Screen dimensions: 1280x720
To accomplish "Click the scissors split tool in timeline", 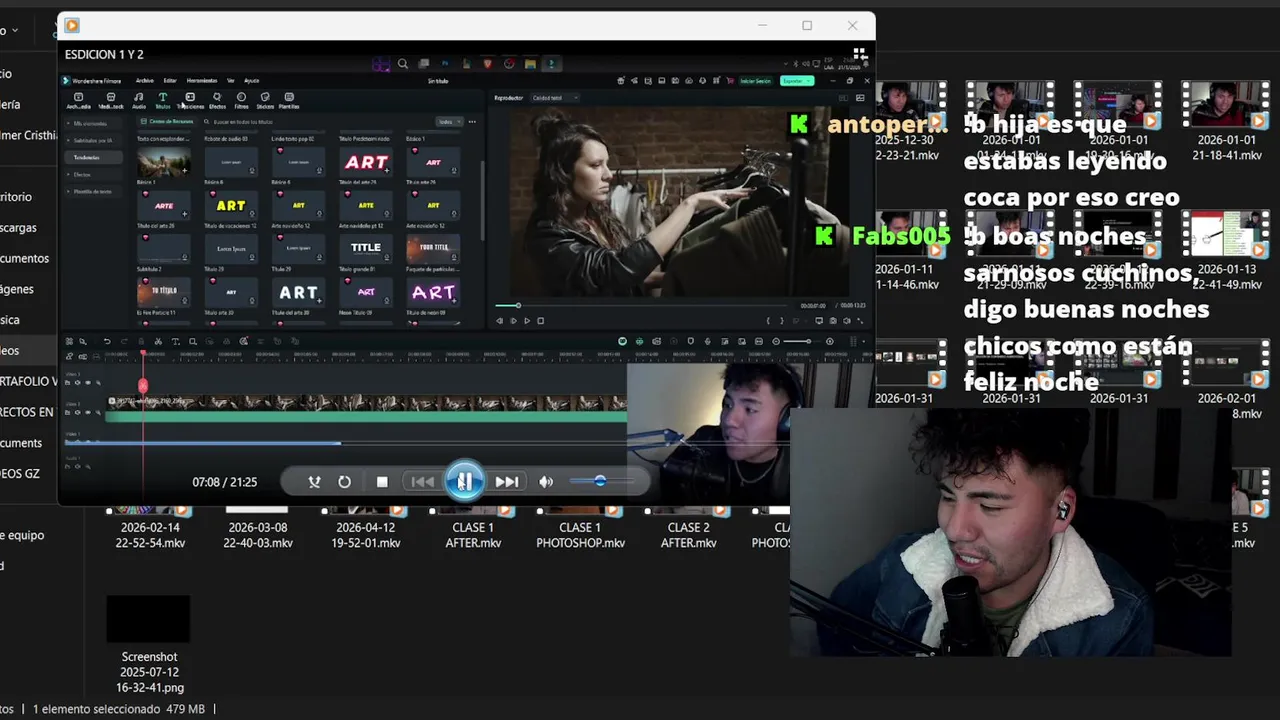I will 158,341.
